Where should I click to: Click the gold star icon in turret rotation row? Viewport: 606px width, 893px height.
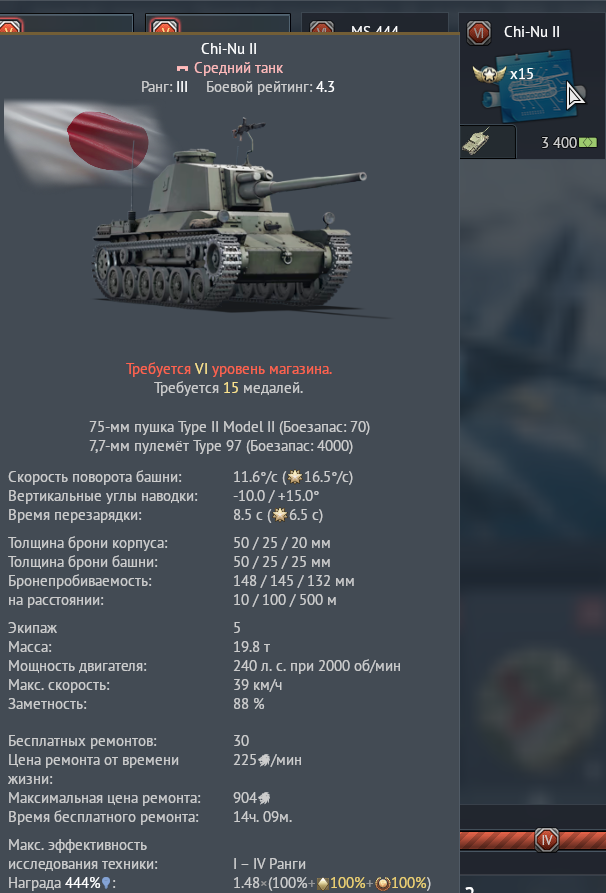tap(294, 477)
